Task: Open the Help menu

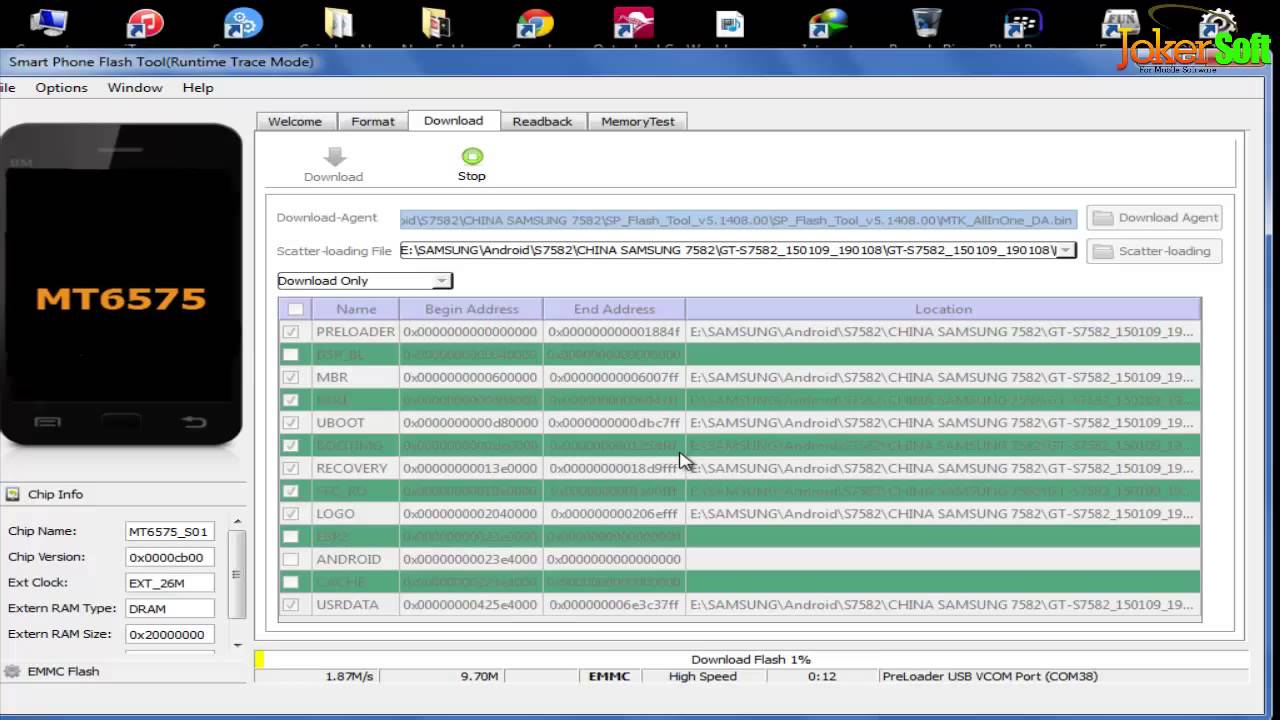Action: pyautogui.click(x=198, y=87)
